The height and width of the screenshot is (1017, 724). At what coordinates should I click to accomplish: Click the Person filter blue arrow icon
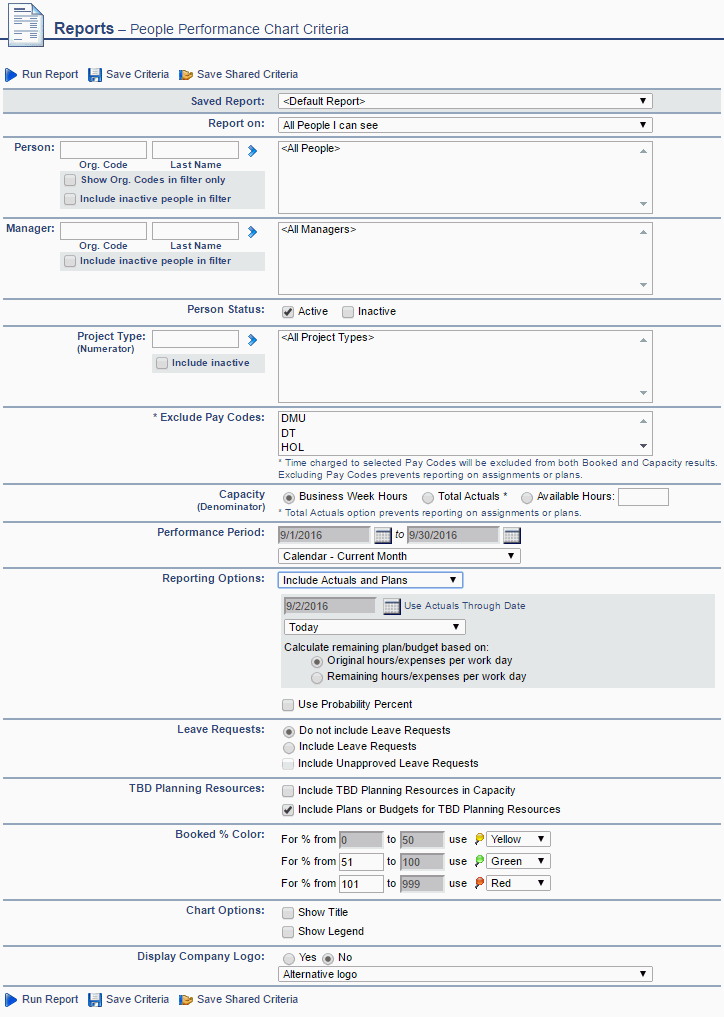[x=253, y=150]
